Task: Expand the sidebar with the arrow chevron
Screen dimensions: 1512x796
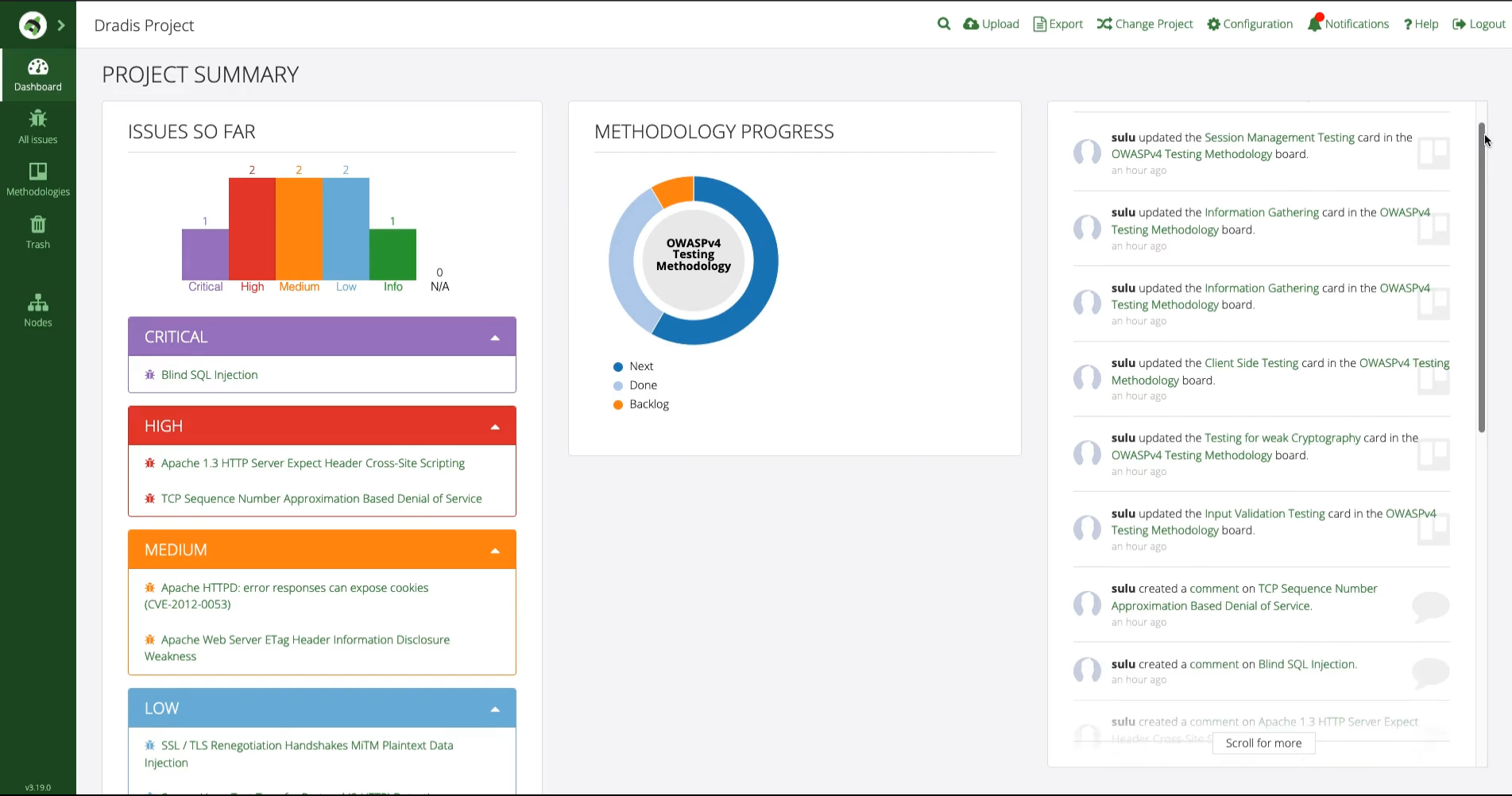Action: tap(60, 25)
